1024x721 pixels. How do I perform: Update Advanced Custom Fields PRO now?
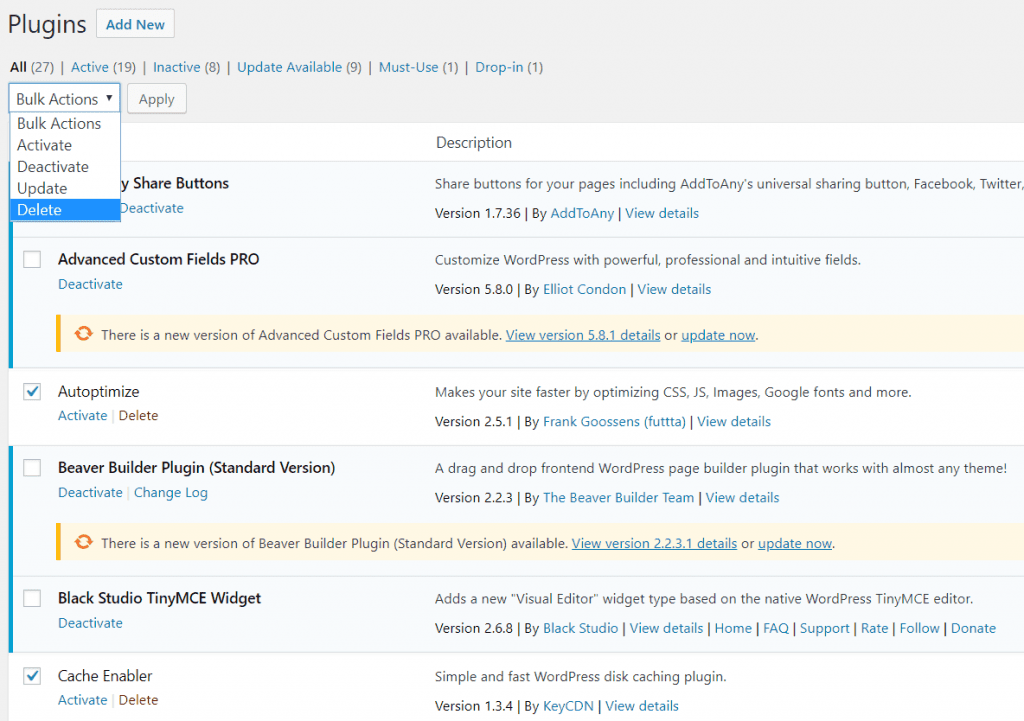tap(718, 335)
